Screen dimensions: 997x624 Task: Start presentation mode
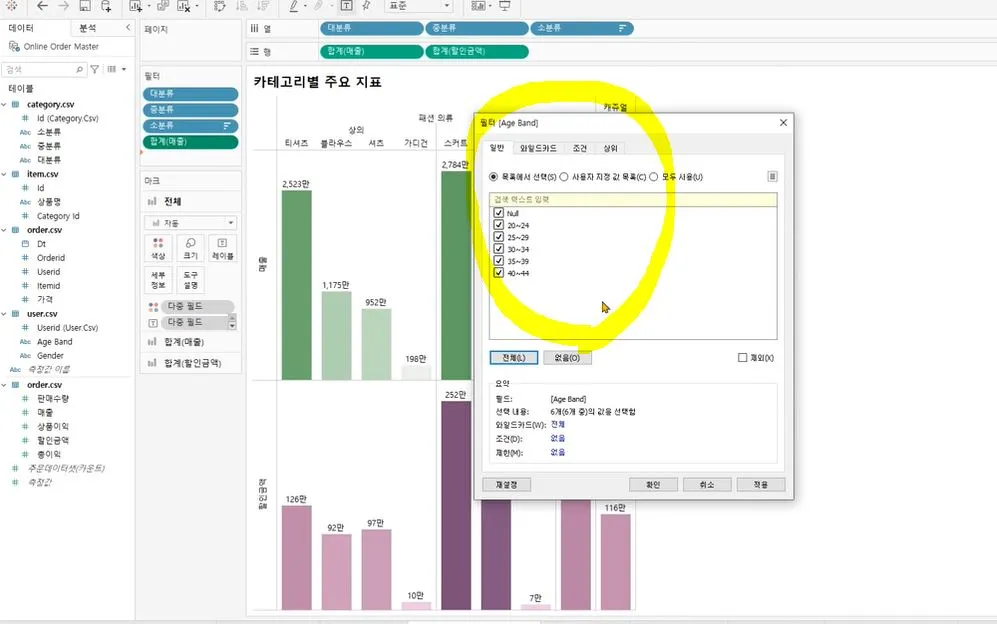504,6
